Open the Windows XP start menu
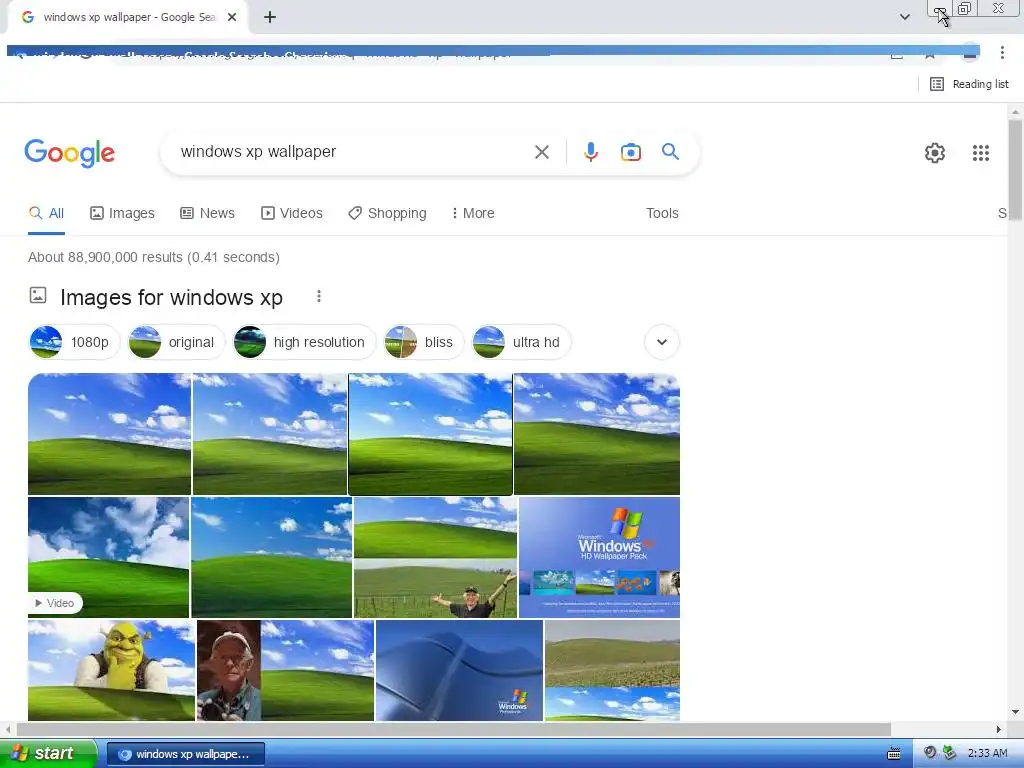 coord(48,754)
